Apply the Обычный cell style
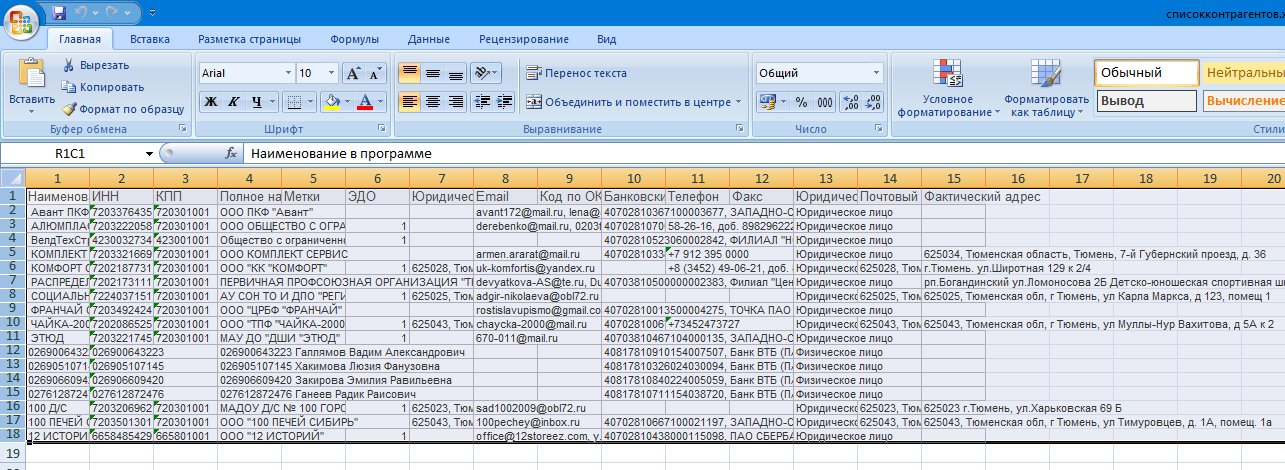The width and height of the screenshot is (1285, 470). pos(1147,73)
